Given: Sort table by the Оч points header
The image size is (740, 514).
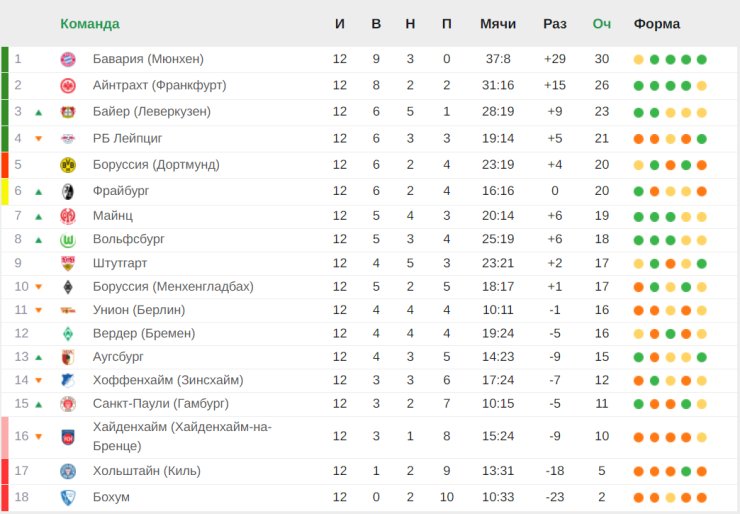Looking at the screenshot, I should [601, 24].
